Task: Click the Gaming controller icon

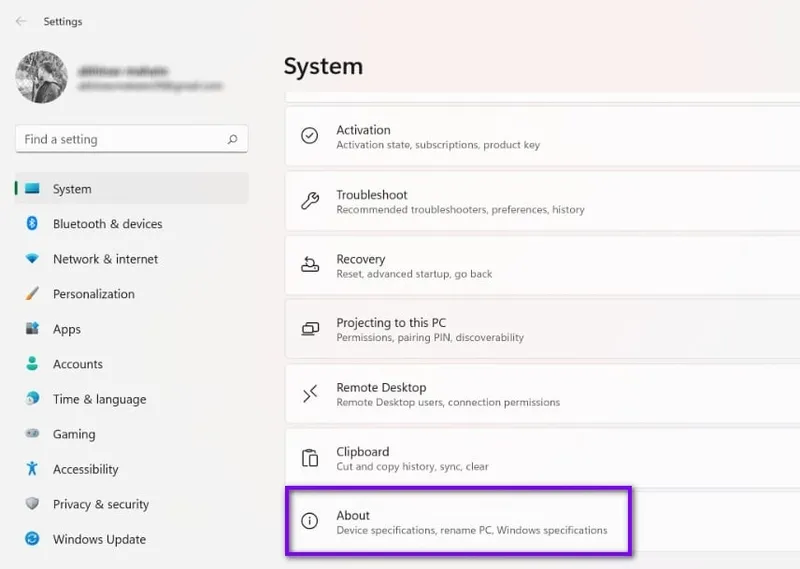Action: tap(32, 434)
